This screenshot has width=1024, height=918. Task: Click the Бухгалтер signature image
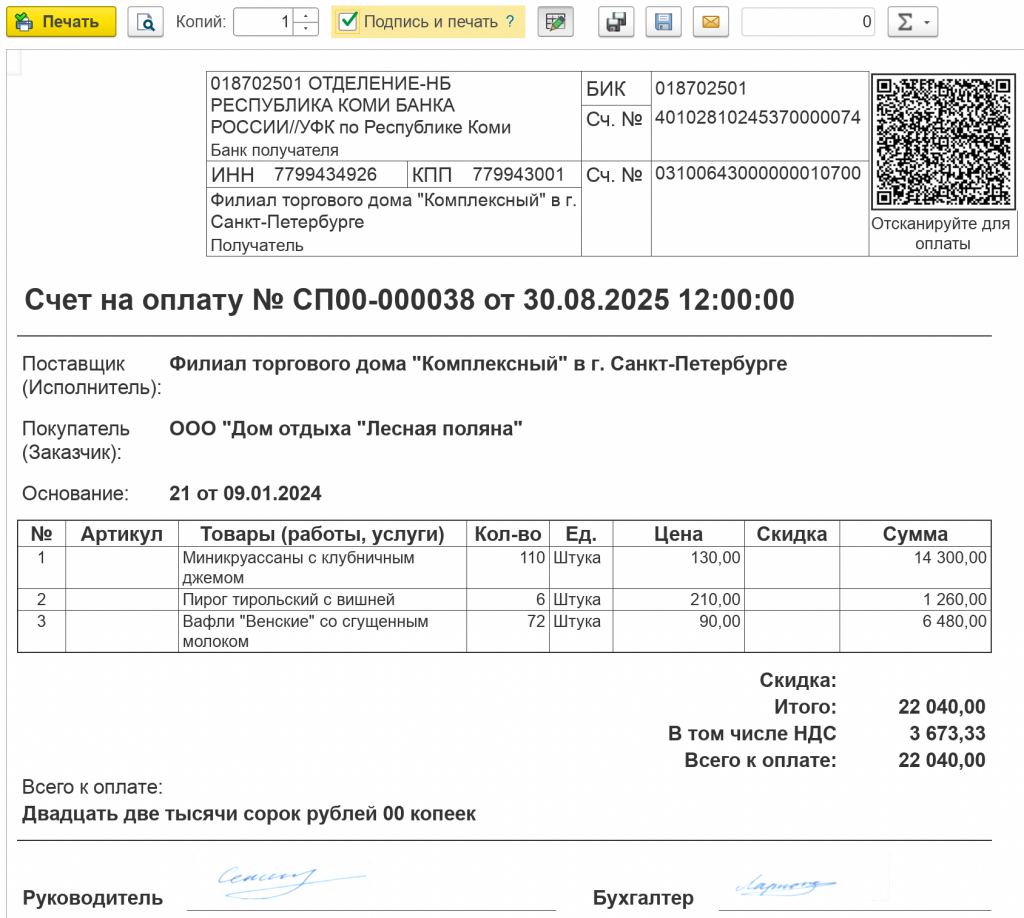point(786,885)
